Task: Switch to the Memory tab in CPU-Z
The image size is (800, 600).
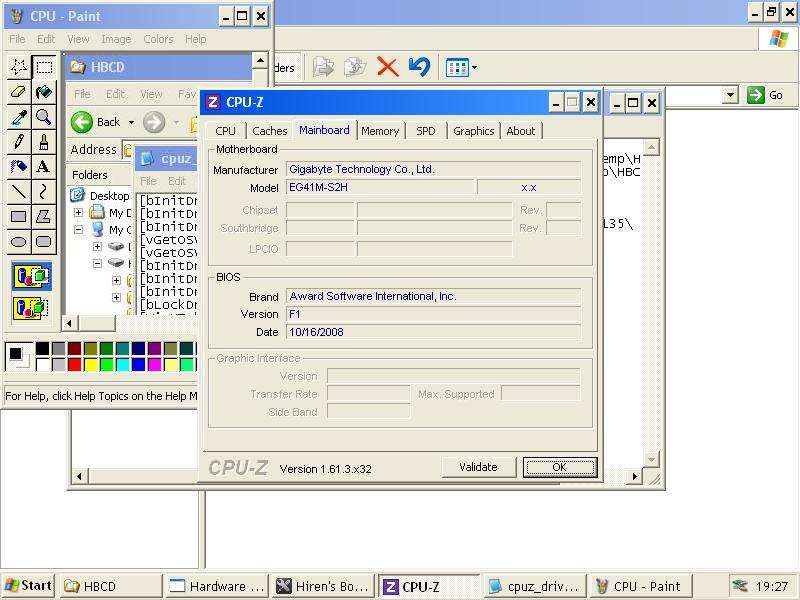Action: 380,131
